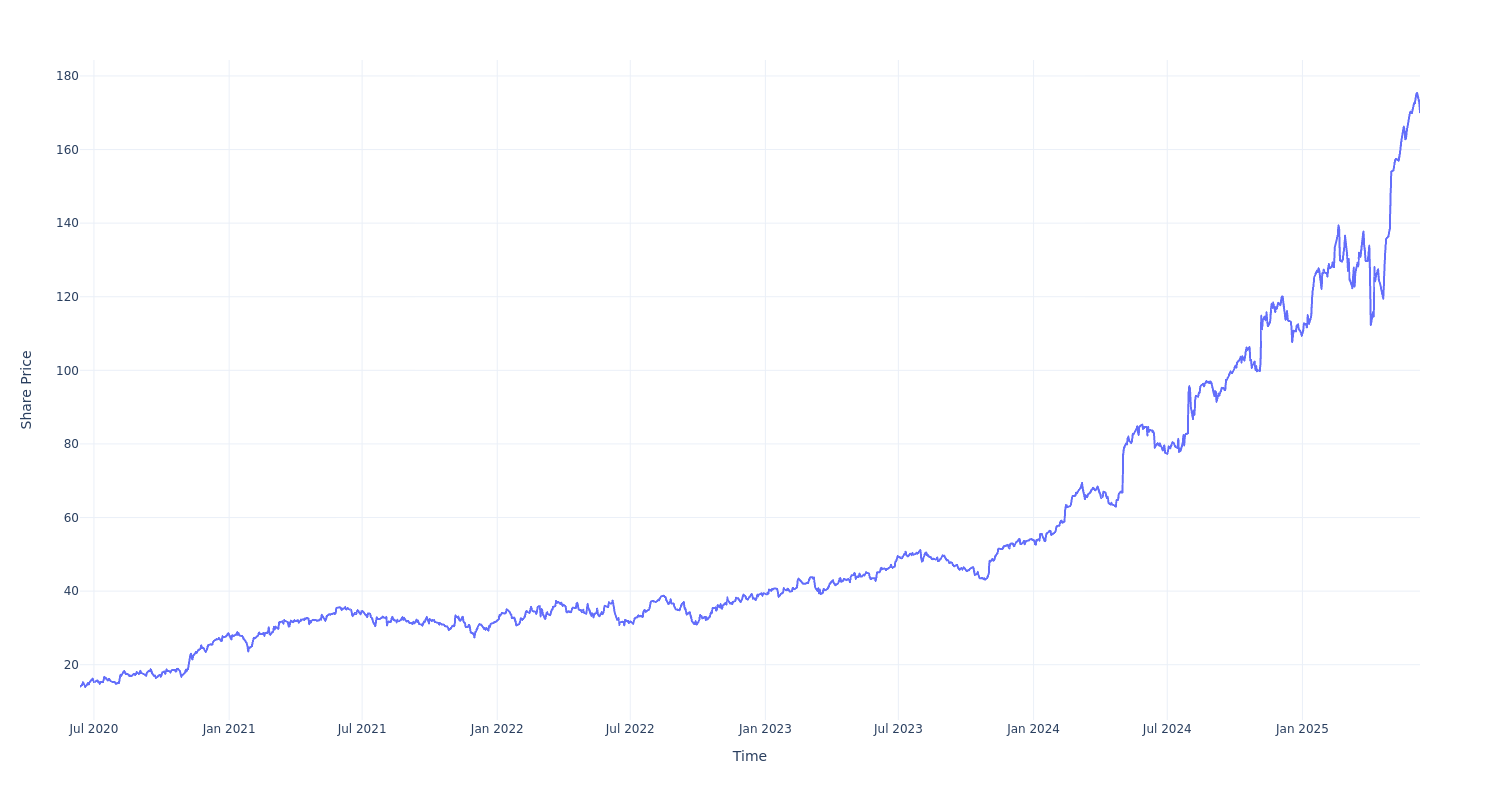The height and width of the screenshot is (800, 1500).
Task: Click the "Jan 2021" x-axis tick label
Action: 229,729
